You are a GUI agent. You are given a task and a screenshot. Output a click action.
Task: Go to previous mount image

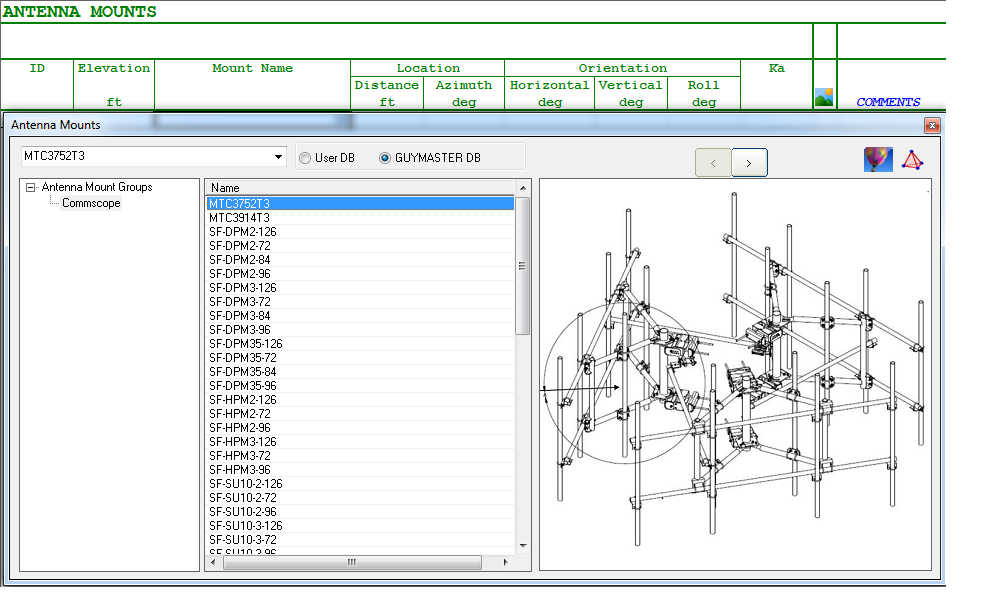[713, 163]
